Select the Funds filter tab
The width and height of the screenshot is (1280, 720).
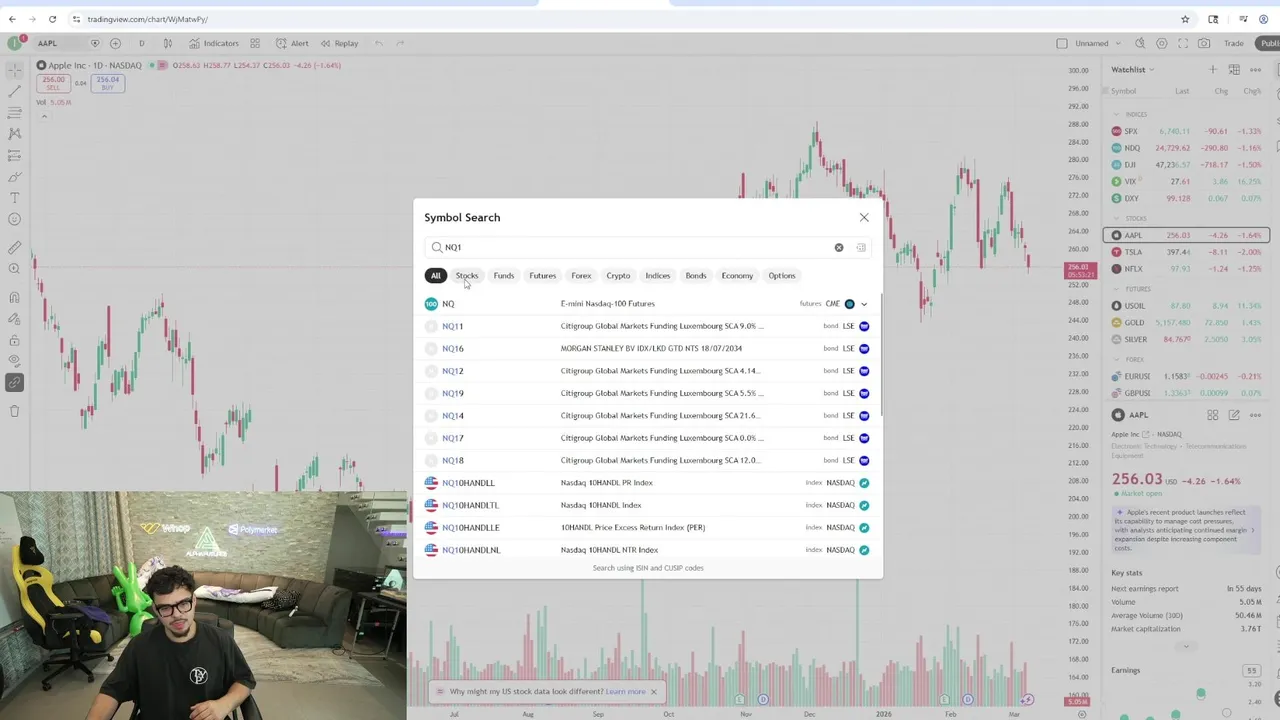(504, 276)
